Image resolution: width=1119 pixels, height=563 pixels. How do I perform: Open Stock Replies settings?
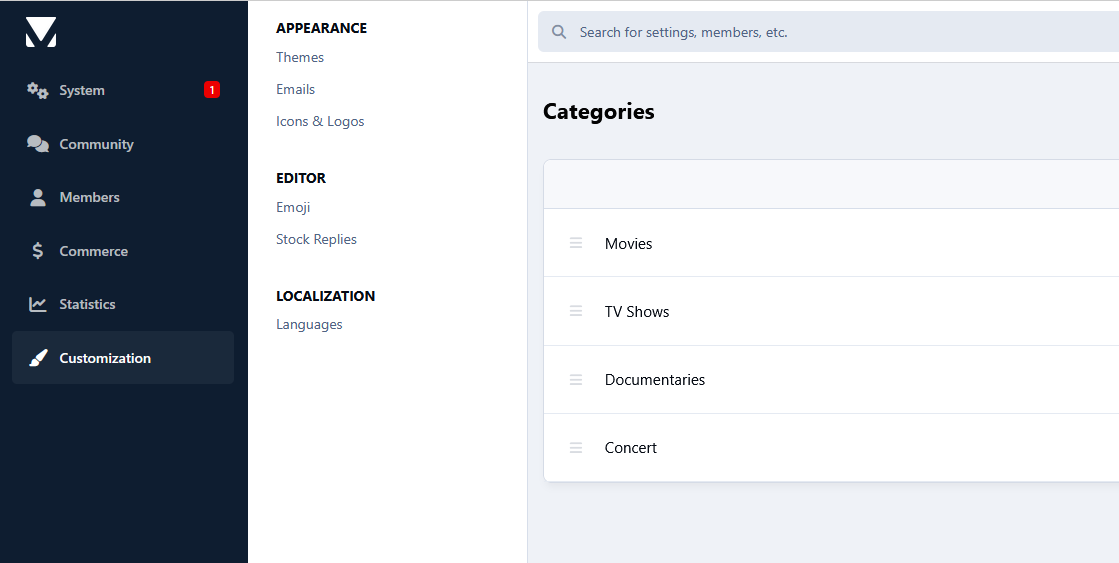[x=316, y=239]
